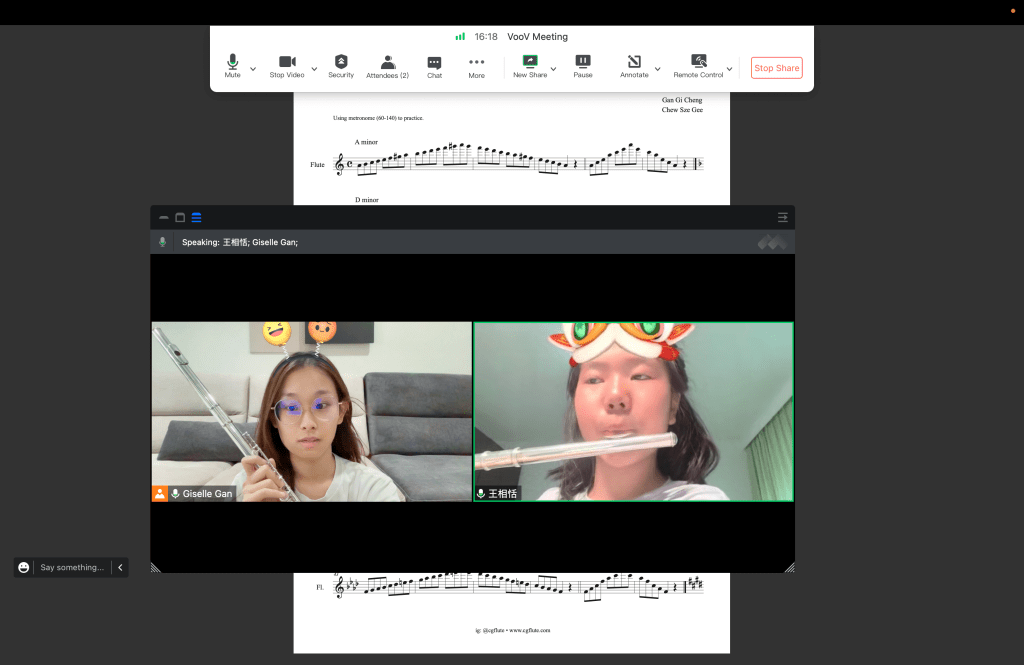Click the More three-dots icon

pos(476,66)
